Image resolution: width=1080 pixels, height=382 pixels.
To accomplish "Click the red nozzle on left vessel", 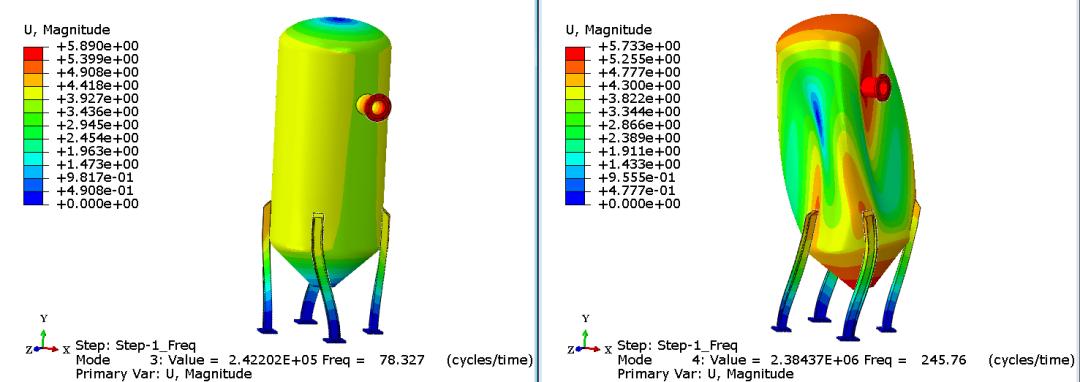I will 375,107.
